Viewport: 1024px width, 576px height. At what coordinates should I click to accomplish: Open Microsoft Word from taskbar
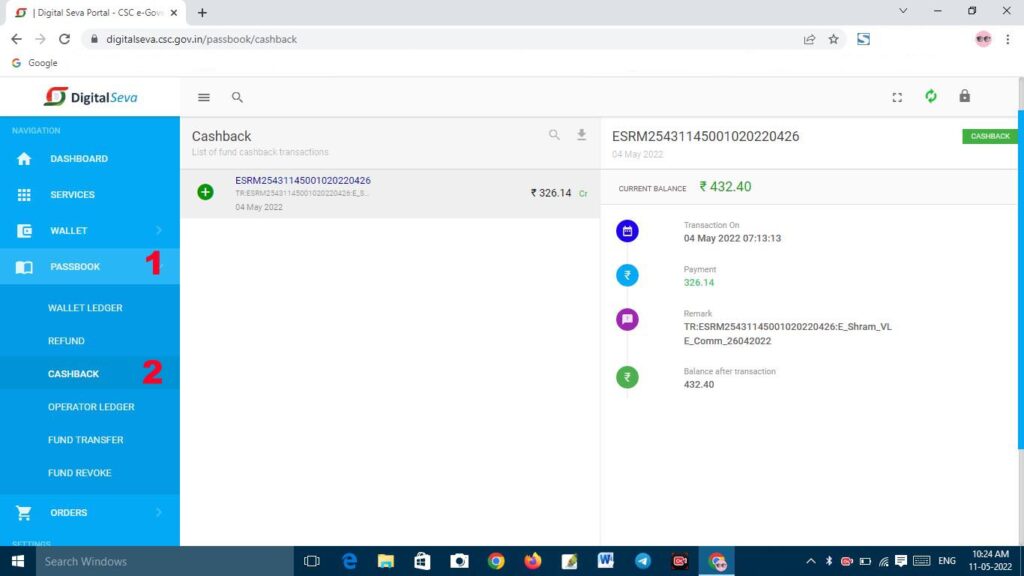pyautogui.click(x=605, y=561)
